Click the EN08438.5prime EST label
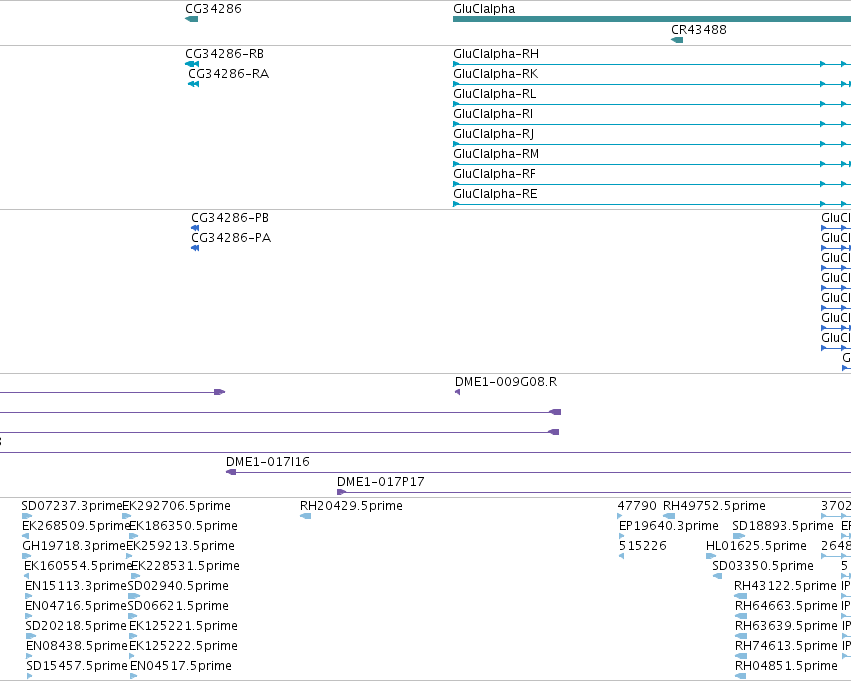The width and height of the screenshot is (851, 681). pyautogui.click(x=77, y=646)
